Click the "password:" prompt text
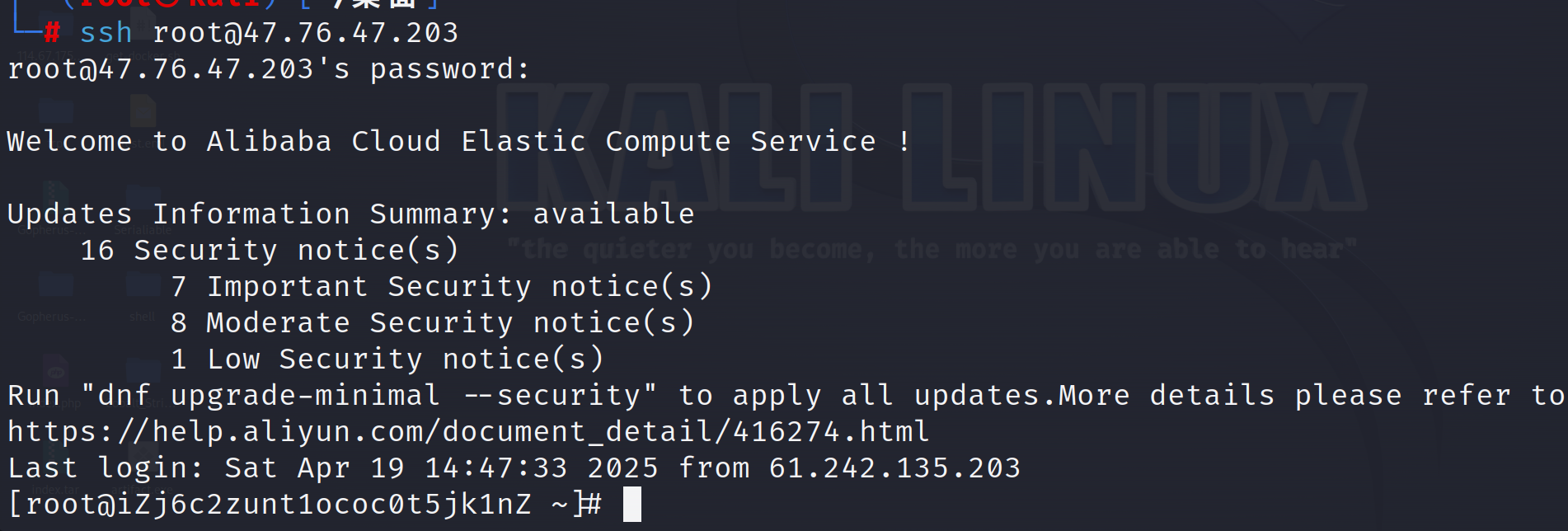 click(x=448, y=69)
